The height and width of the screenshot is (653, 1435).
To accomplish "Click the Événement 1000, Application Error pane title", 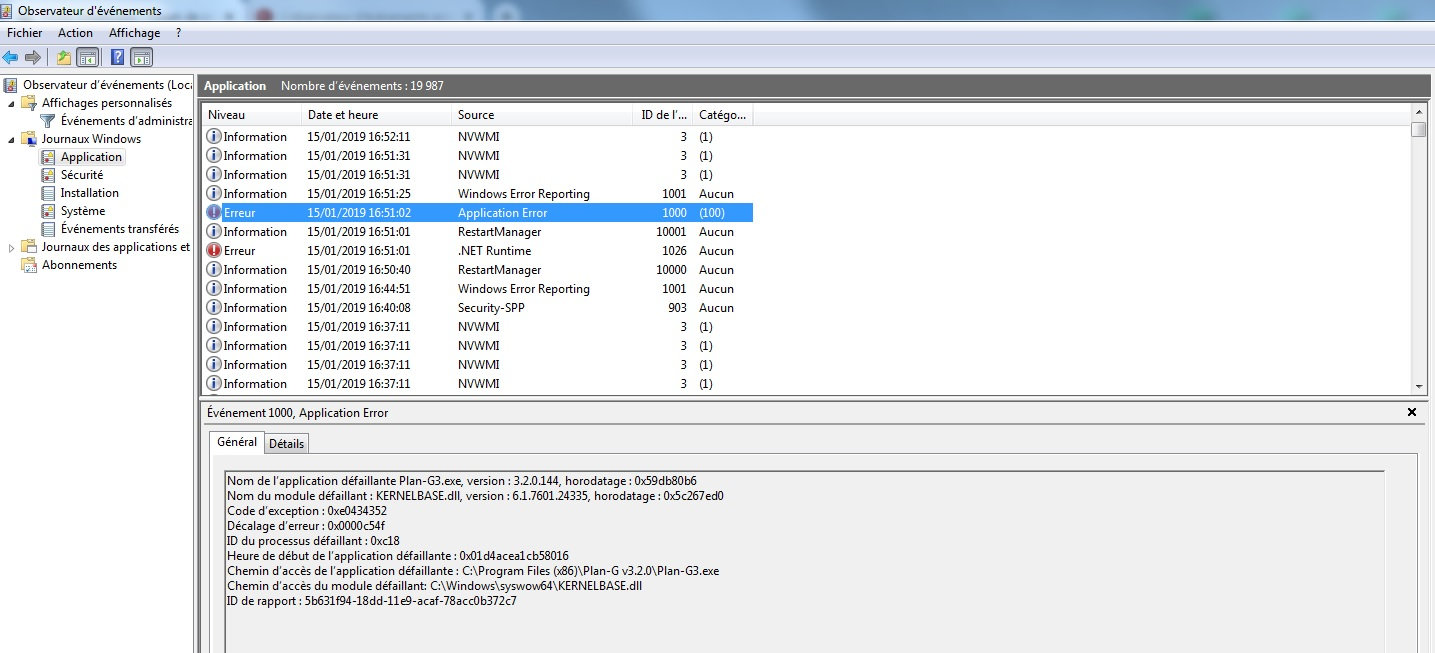I will pyautogui.click(x=298, y=412).
